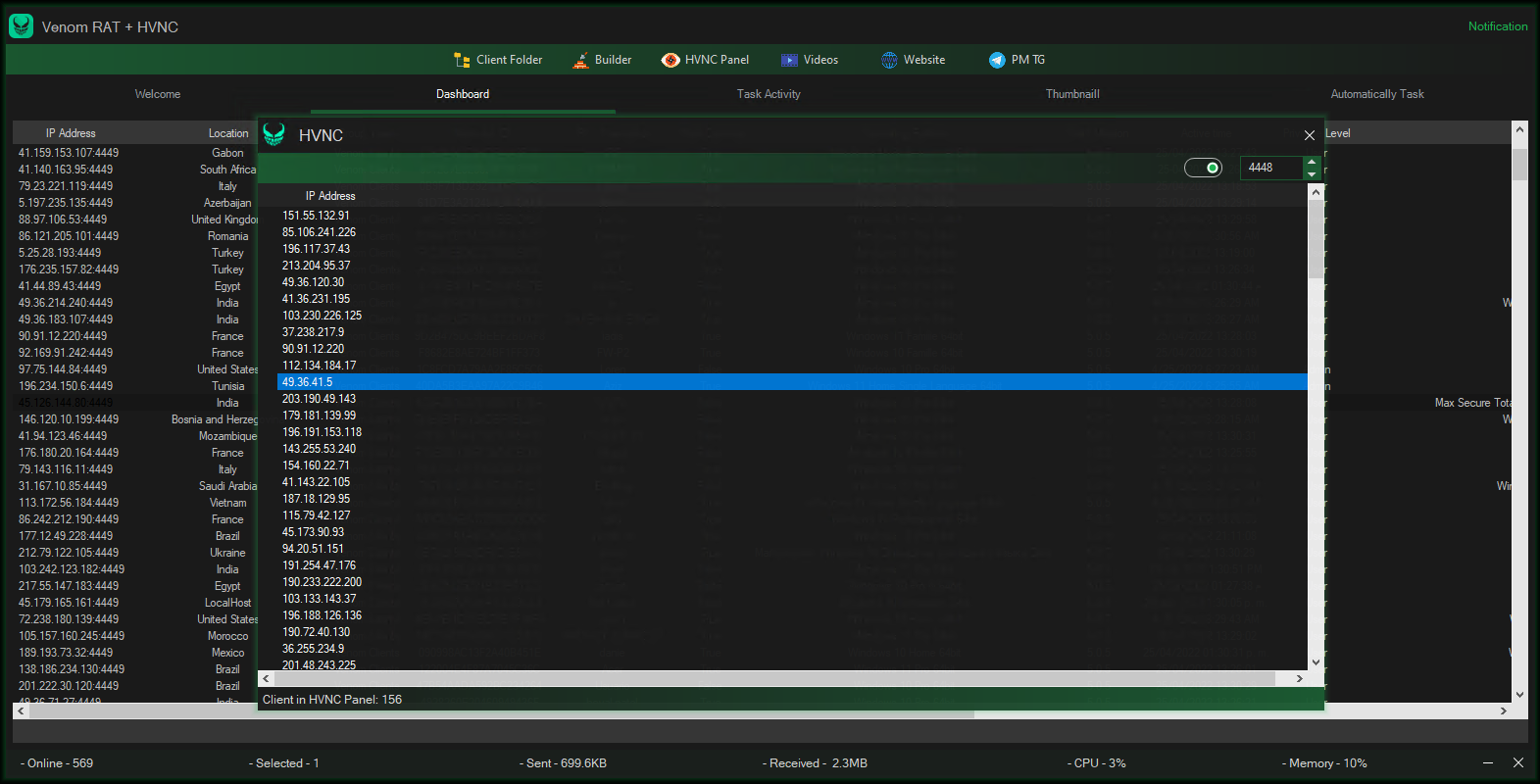Open the HVNC Panel eye icon
This screenshot has width=1540, height=784.
tap(671, 60)
